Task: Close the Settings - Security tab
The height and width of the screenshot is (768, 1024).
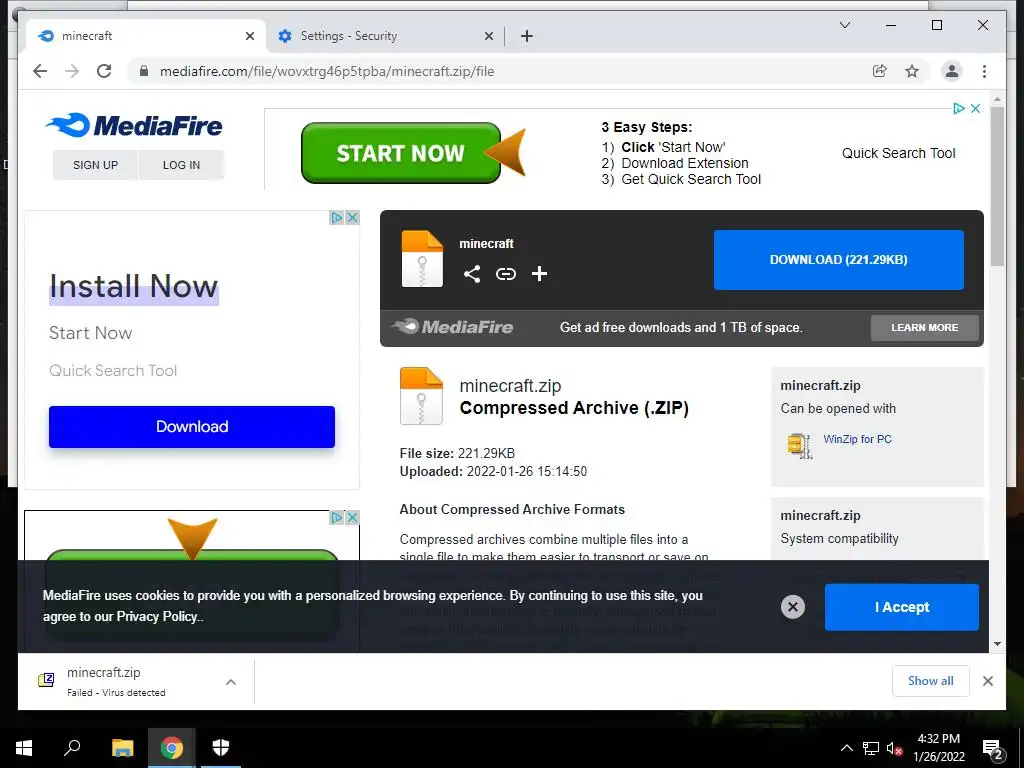Action: pyautogui.click(x=488, y=36)
